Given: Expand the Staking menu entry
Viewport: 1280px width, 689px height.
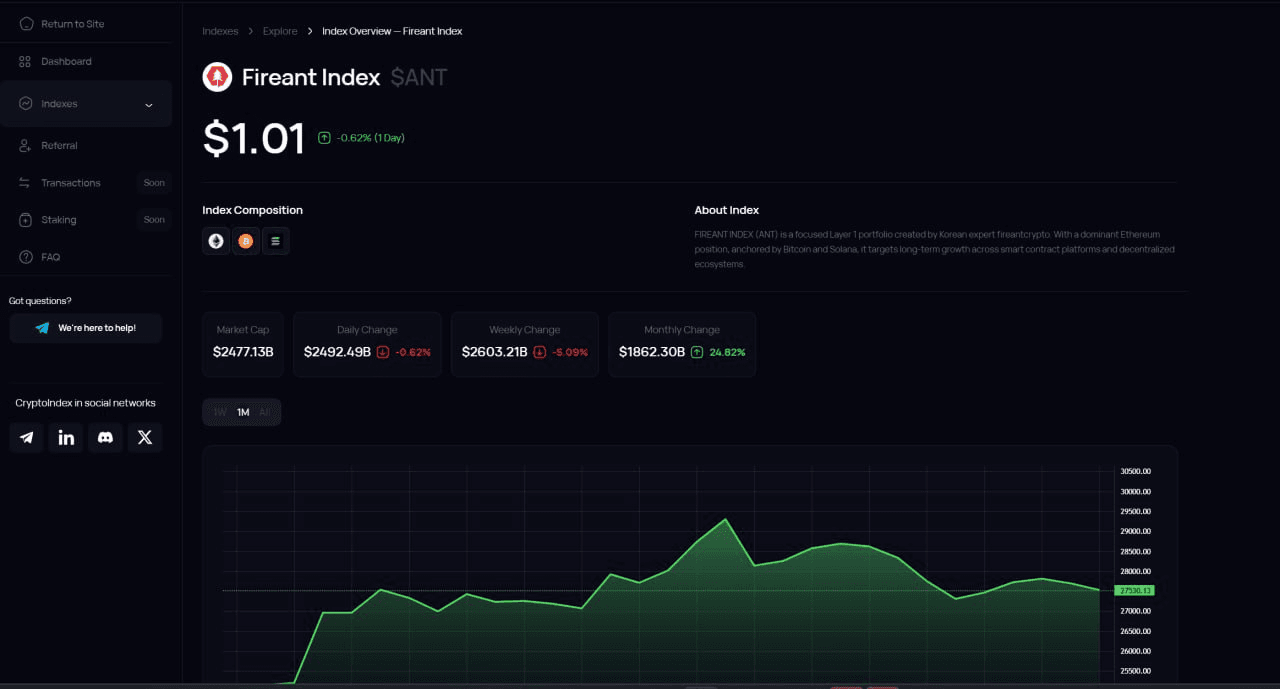Looking at the screenshot, I should click(57, 219).
